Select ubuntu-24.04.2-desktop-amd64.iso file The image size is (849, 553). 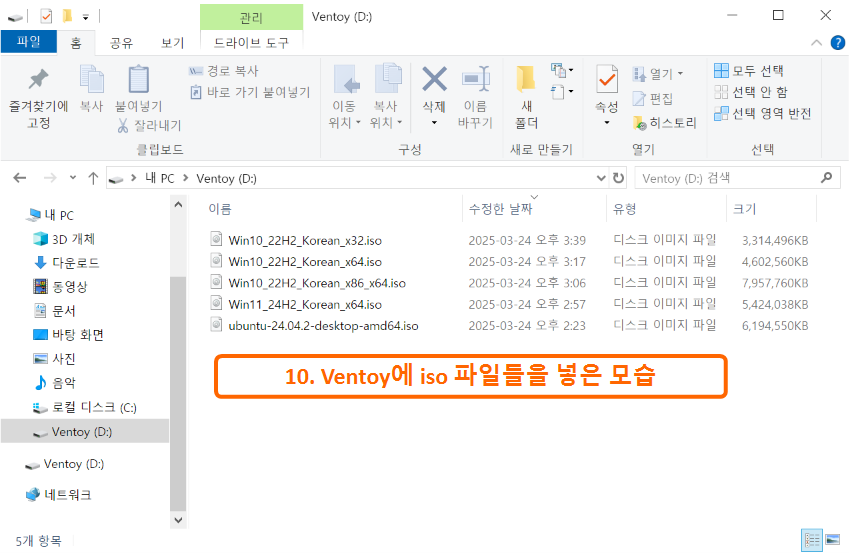[323, 326]
